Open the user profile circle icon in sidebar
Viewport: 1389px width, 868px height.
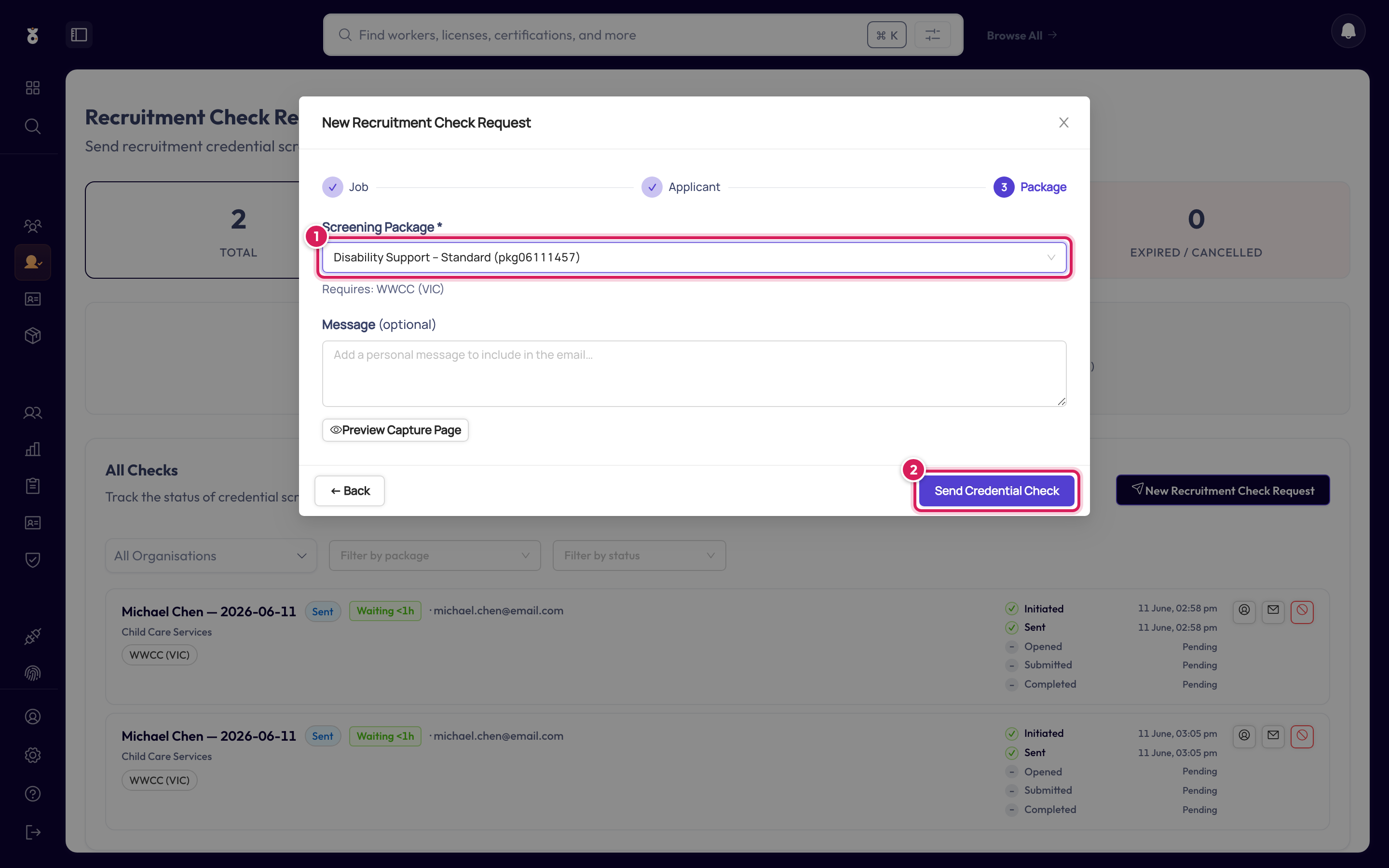[33, 717]
